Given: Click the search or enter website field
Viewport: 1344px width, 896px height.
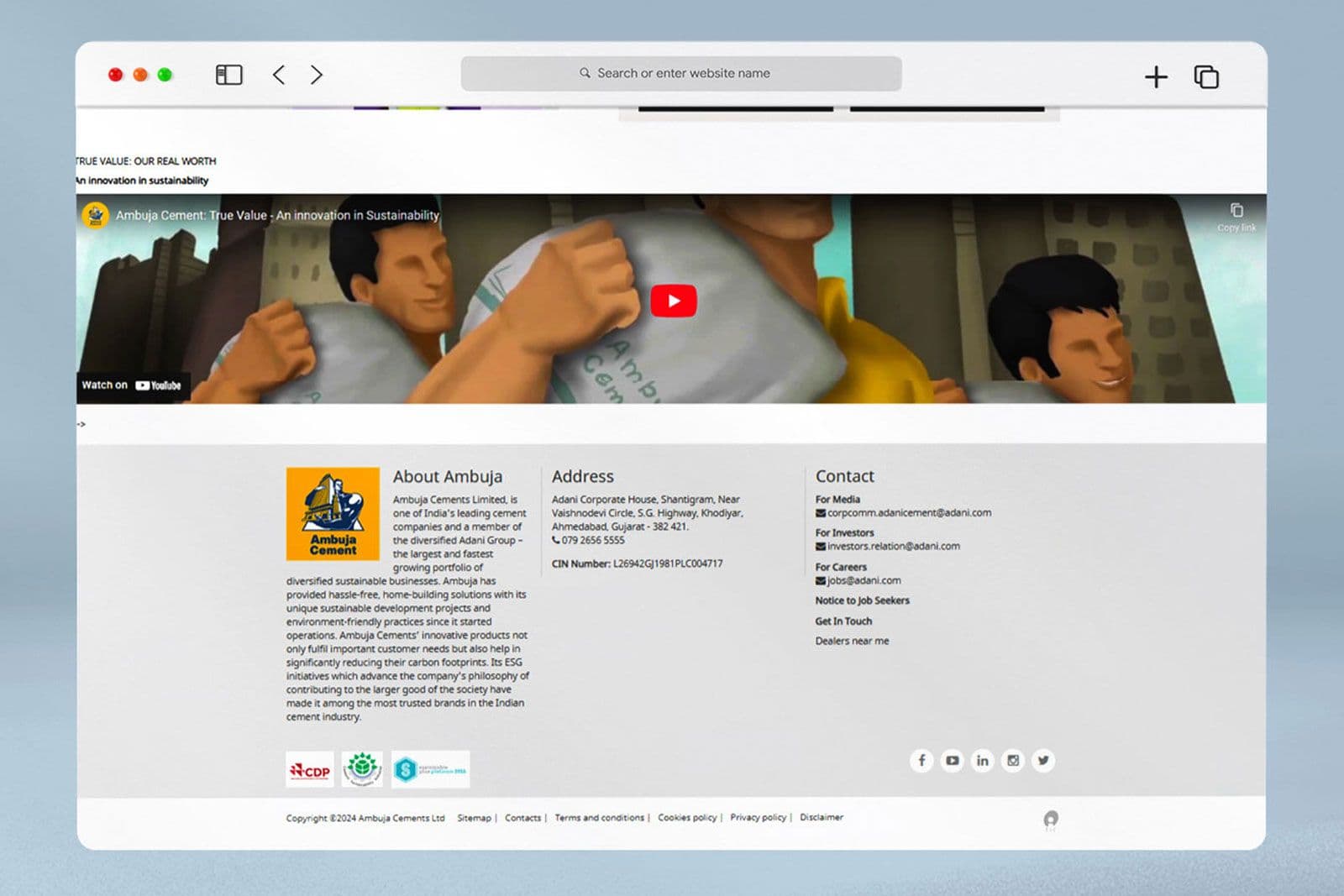Looking at the screenshot, I should (681, 73).
